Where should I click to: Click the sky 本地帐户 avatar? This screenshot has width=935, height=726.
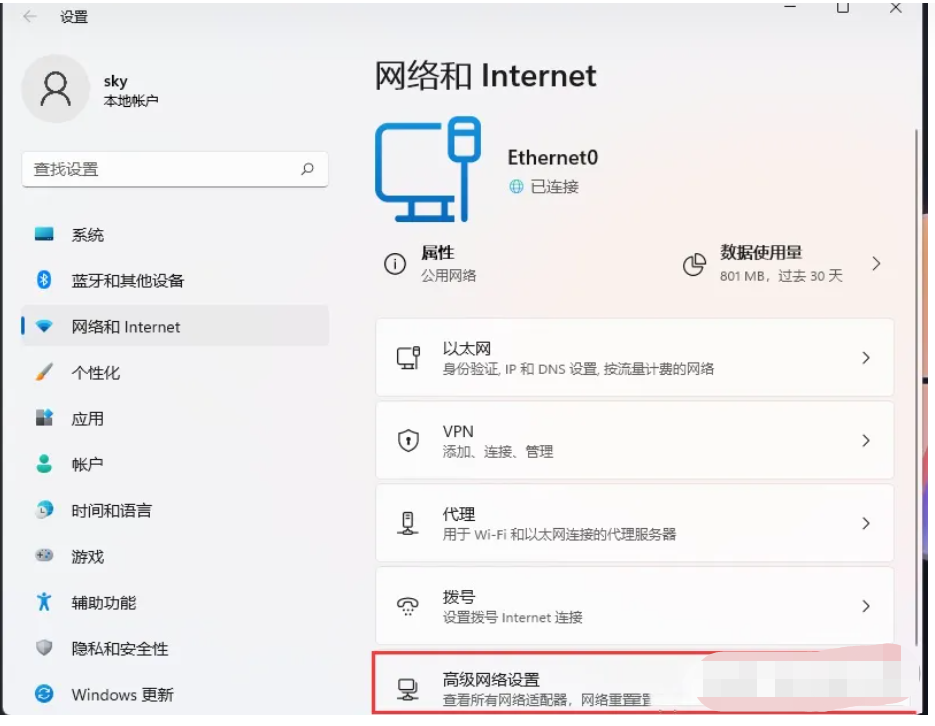[55, 88]
